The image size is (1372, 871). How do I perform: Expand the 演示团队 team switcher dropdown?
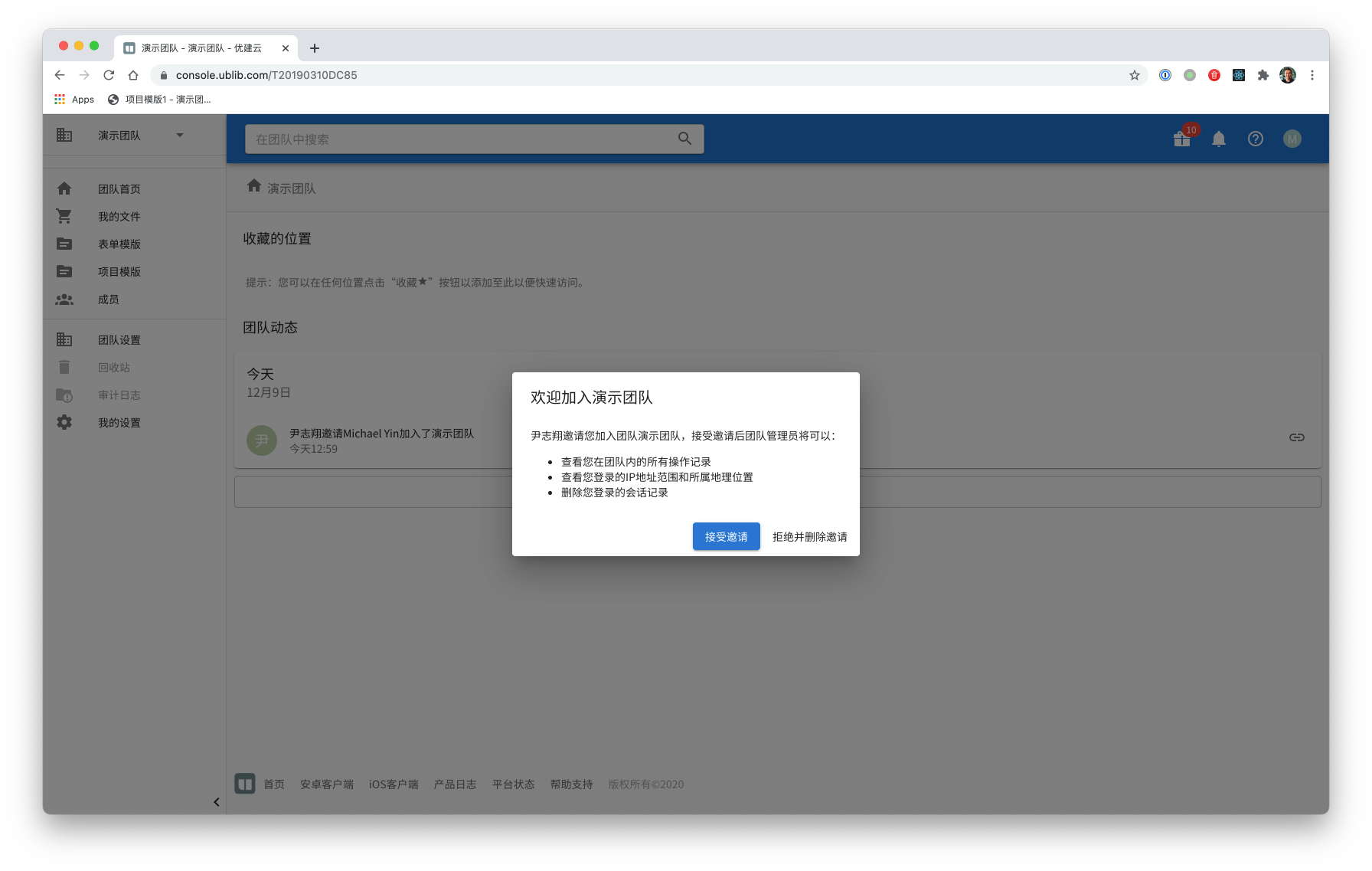(180, 136)
